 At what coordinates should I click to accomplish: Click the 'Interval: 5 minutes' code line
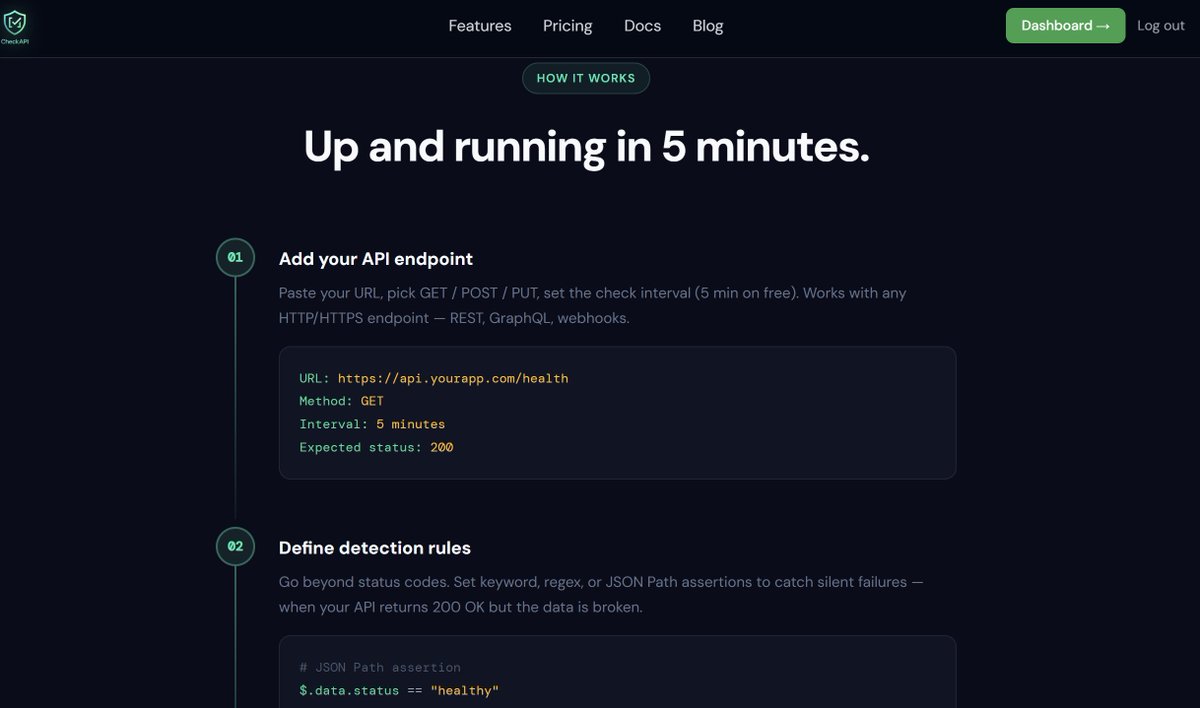tap(372, 424)
